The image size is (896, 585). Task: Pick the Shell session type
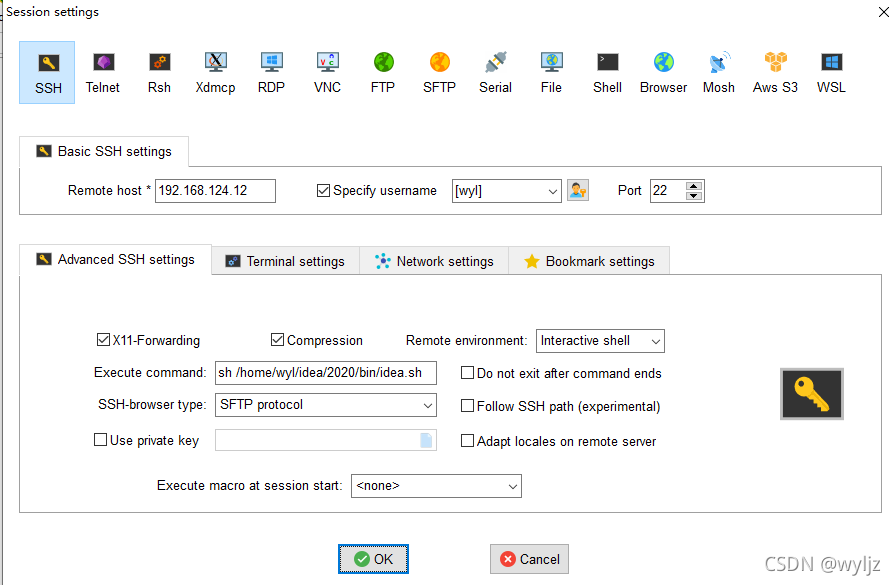[607, 73]
